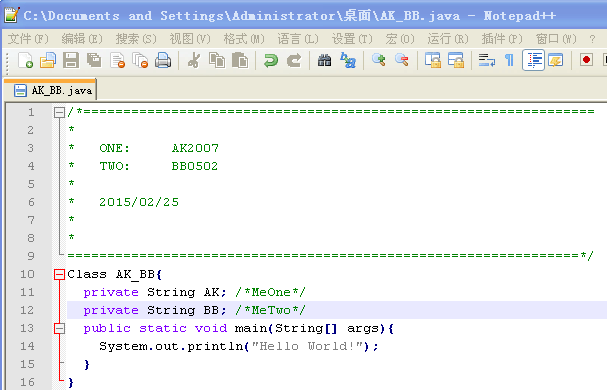Select the AK_BB.java document tab
The width and height of the screenshot is (607, 390).
(x=50, y=90)
